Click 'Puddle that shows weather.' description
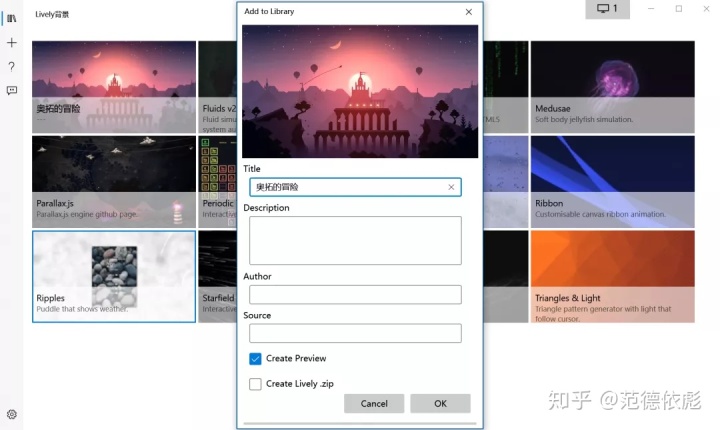The height and width of the screenshot is (430, 720). [x=82, y=309]
